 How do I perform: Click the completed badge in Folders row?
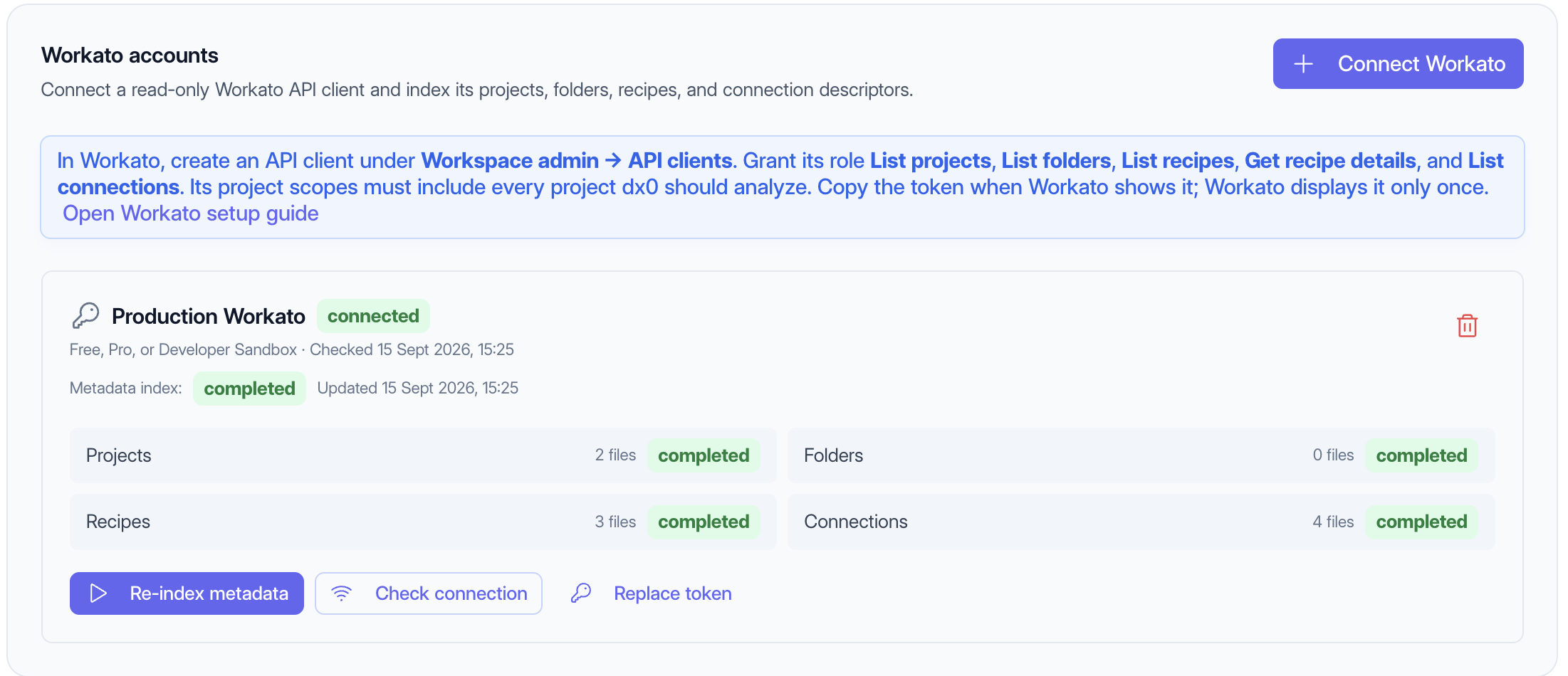pos(1421,455)
